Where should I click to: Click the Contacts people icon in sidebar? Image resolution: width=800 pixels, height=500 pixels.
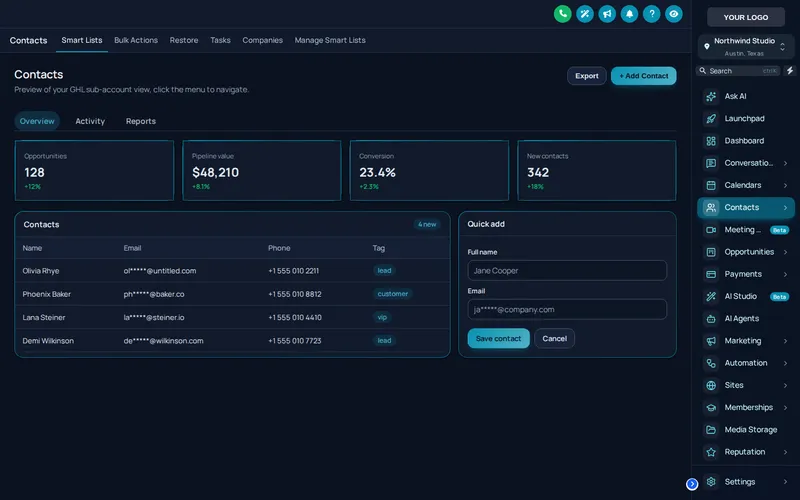point(711,208)
